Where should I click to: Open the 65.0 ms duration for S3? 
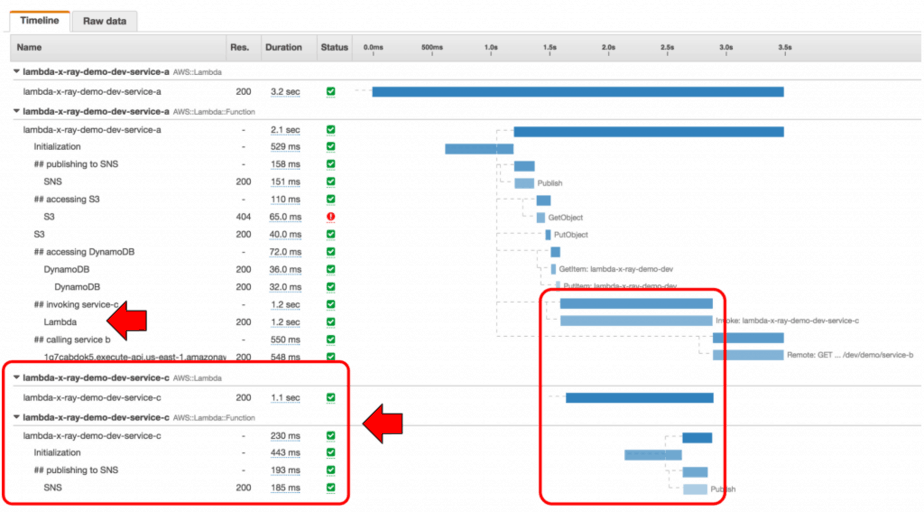283,217
